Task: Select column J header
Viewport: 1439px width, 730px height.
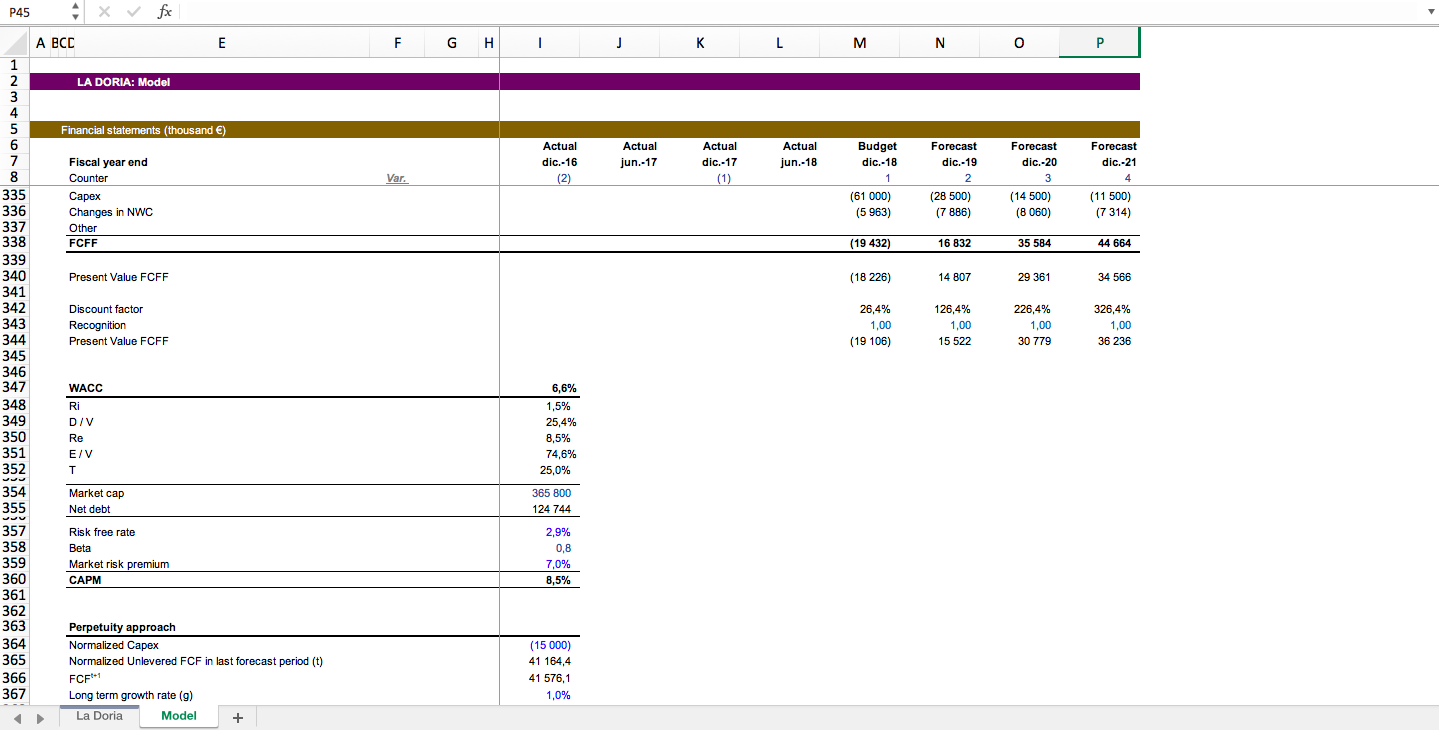Action: click(x=619, y=43)
